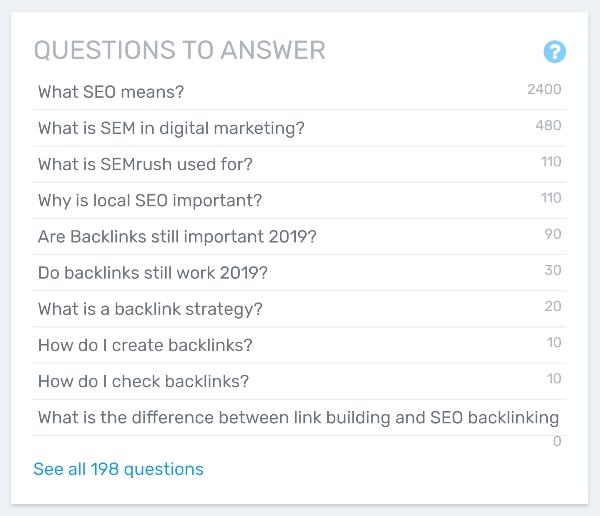Open the link building vs SEO backlinking question
This screenshot has height=516, width=600.
[x=298, y=417]
